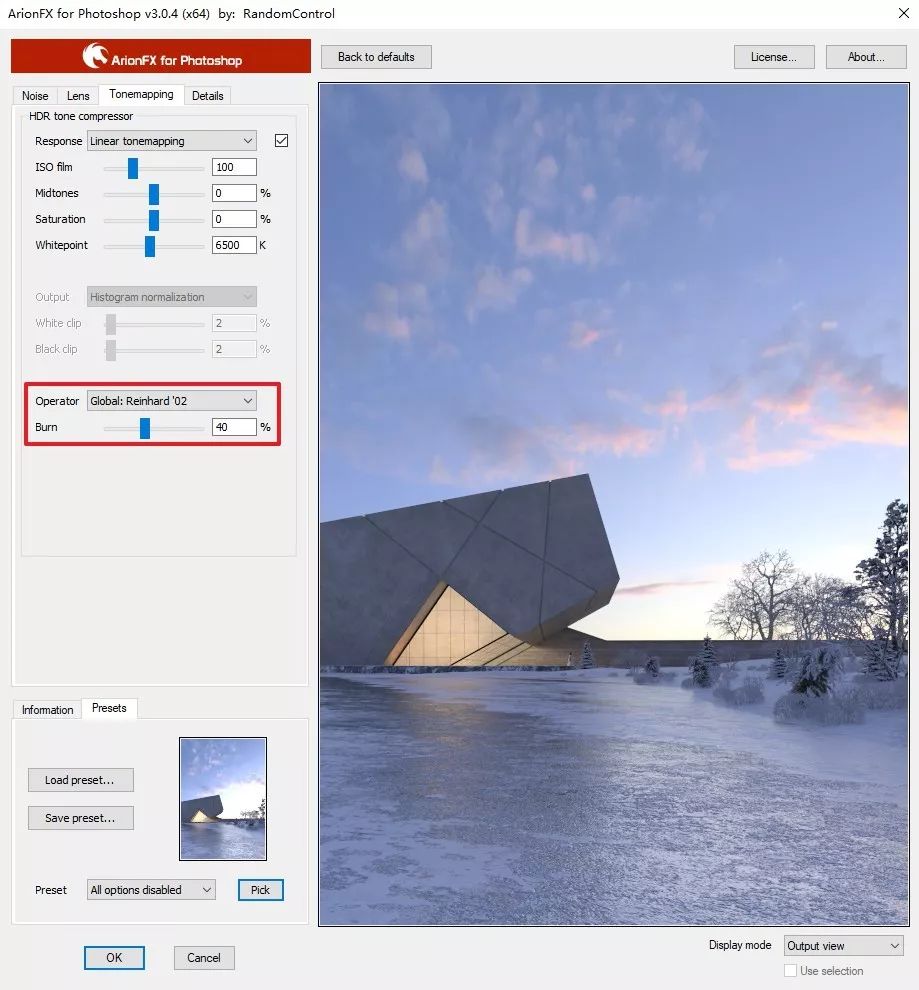Screen dimensions: 919x990
Task: Click the Burn slider handle
Action: 145,428
